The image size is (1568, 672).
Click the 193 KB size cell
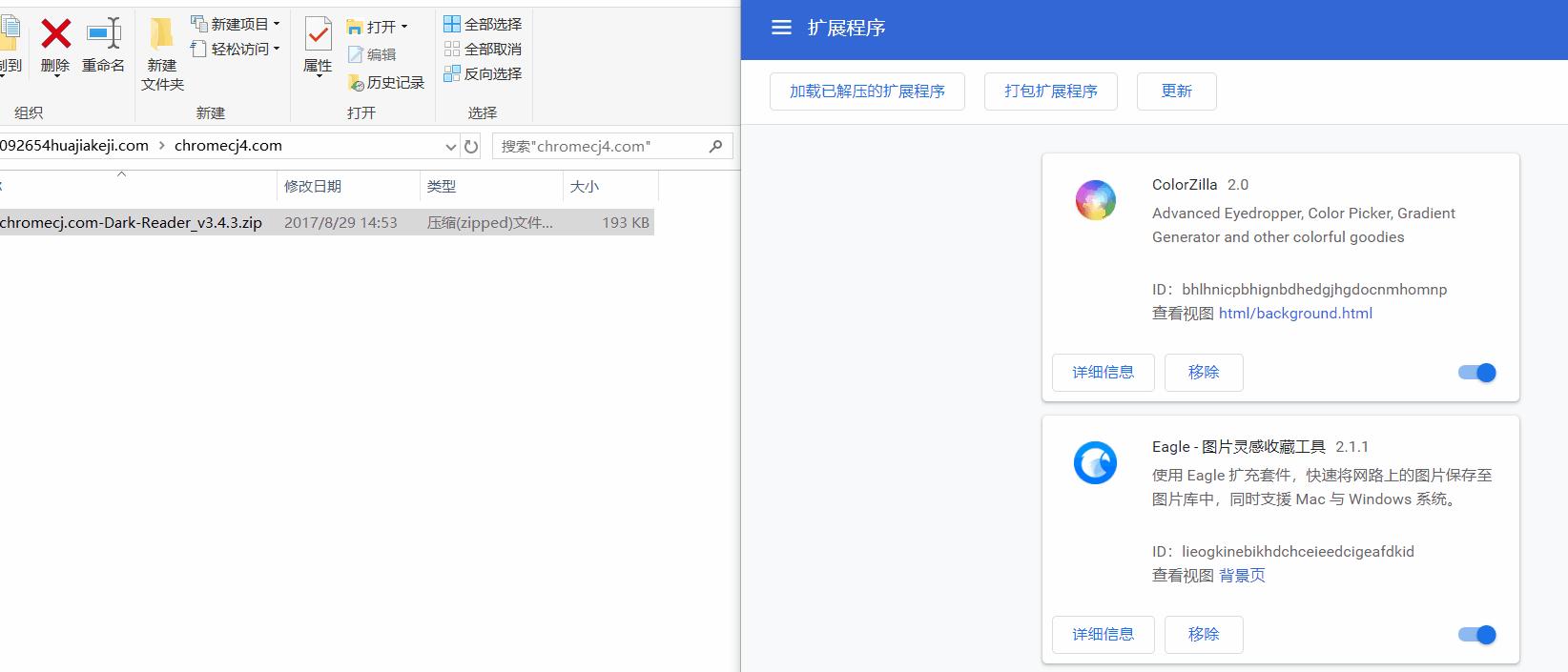tap(626, 222)
